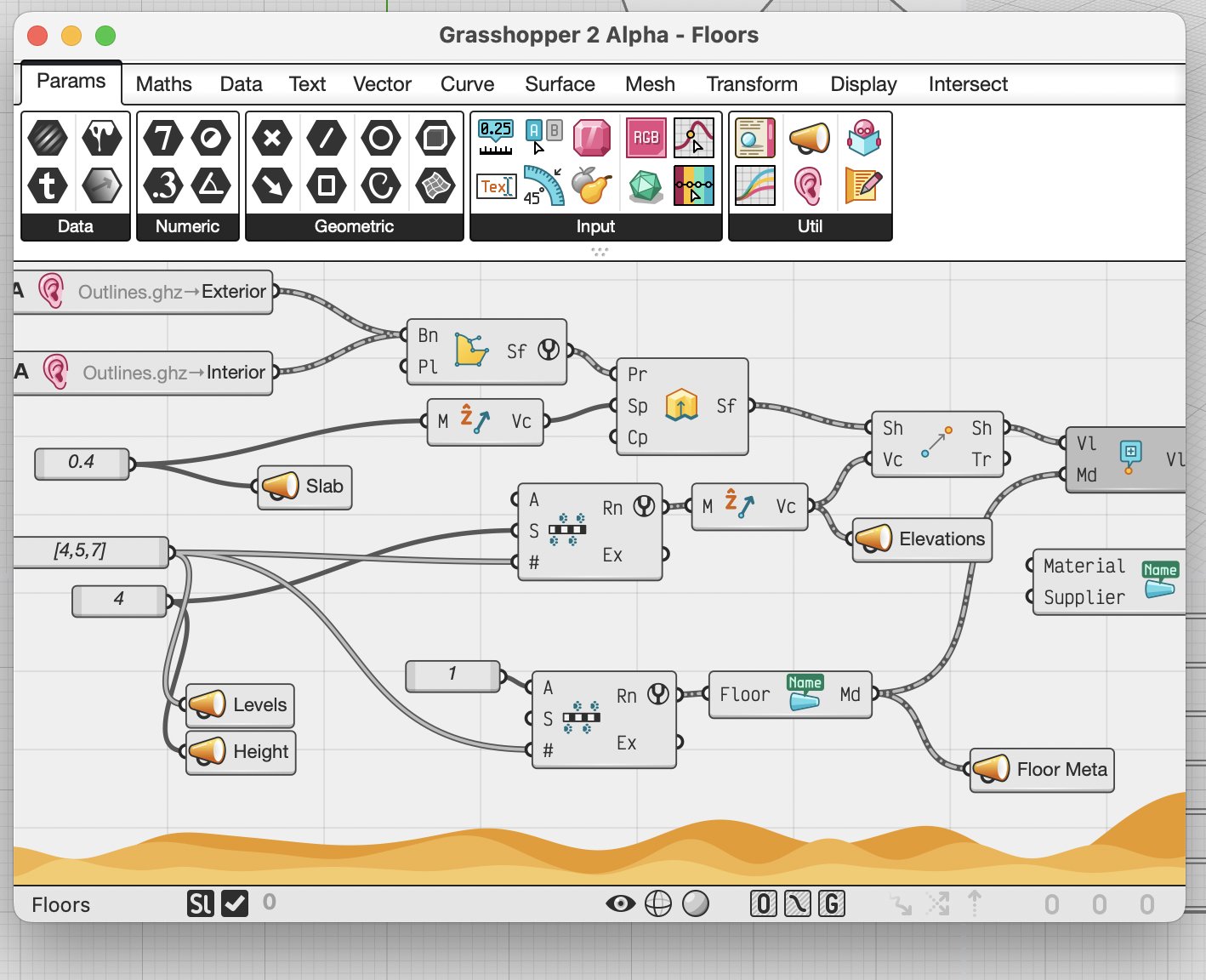Select the circle parameter icon

click(x=381, y=138)
